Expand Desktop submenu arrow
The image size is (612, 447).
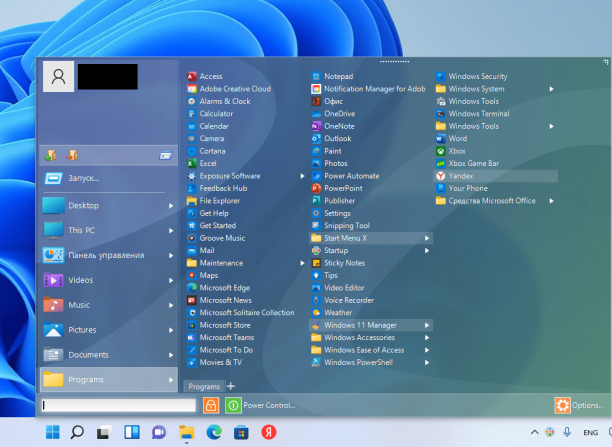click(171, 206)
